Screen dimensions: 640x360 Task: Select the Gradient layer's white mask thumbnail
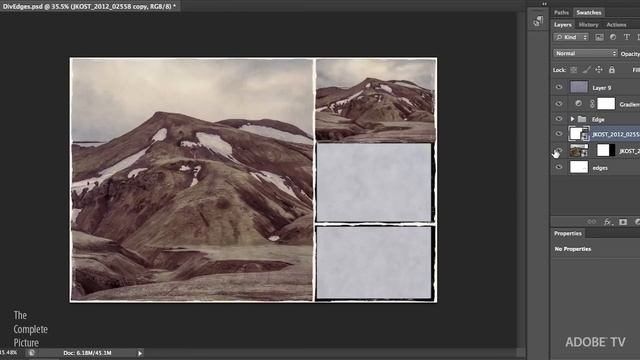click(606, 104)
